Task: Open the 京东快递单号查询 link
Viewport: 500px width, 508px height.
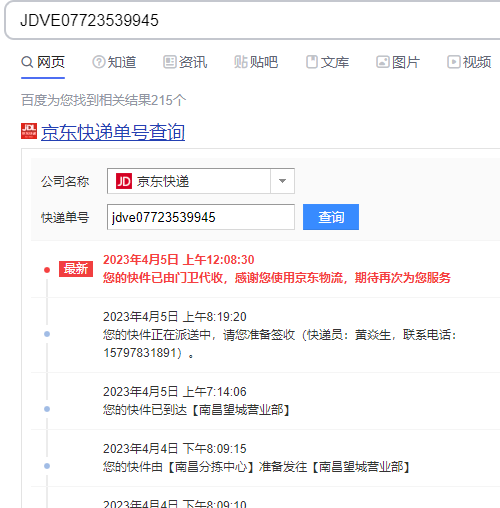Action: coord(113,132)
